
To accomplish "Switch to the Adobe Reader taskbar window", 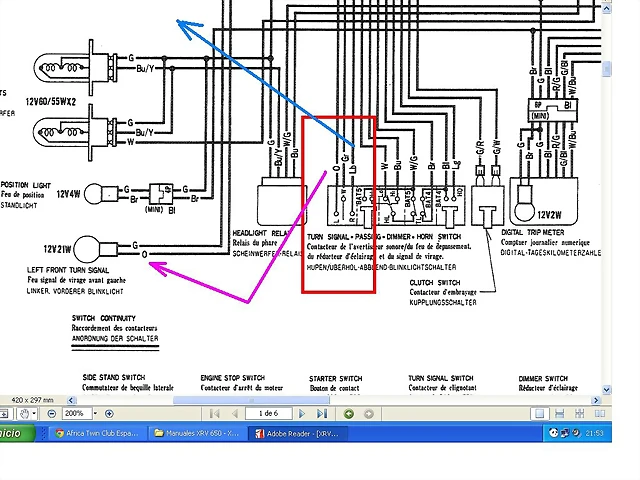I will (298, 433).
